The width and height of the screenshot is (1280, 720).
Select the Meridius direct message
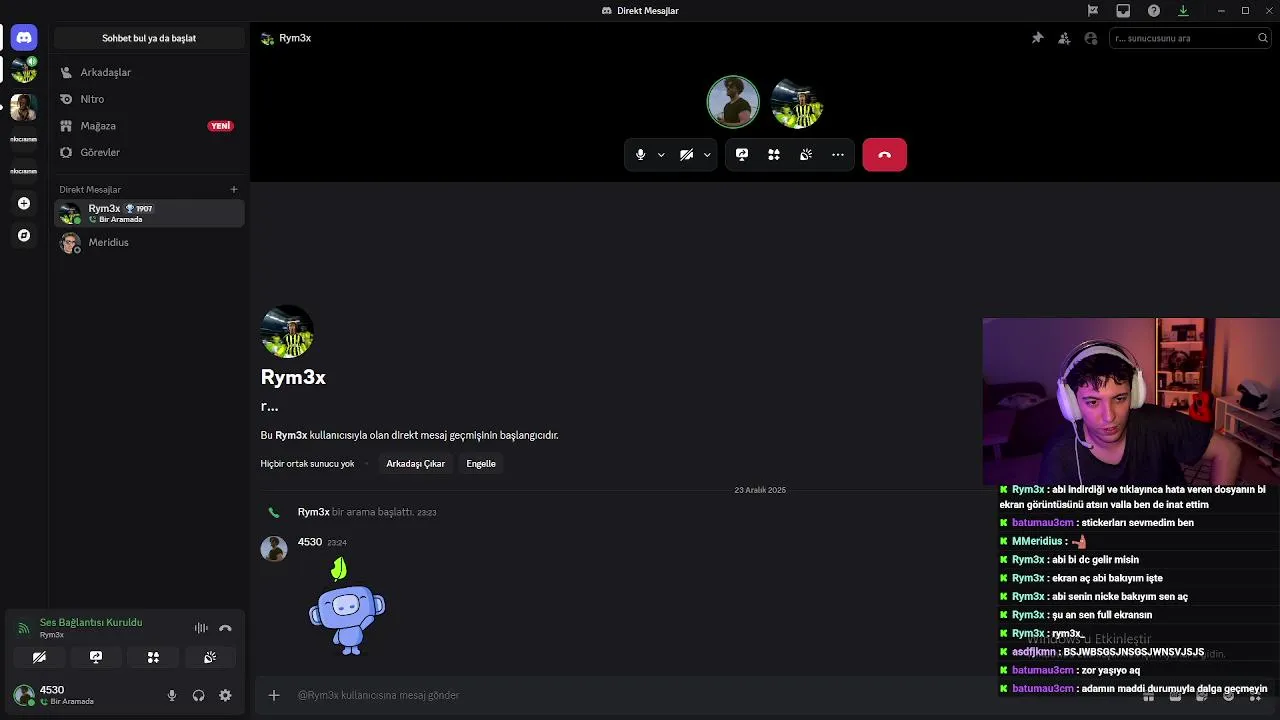point(149,242)
